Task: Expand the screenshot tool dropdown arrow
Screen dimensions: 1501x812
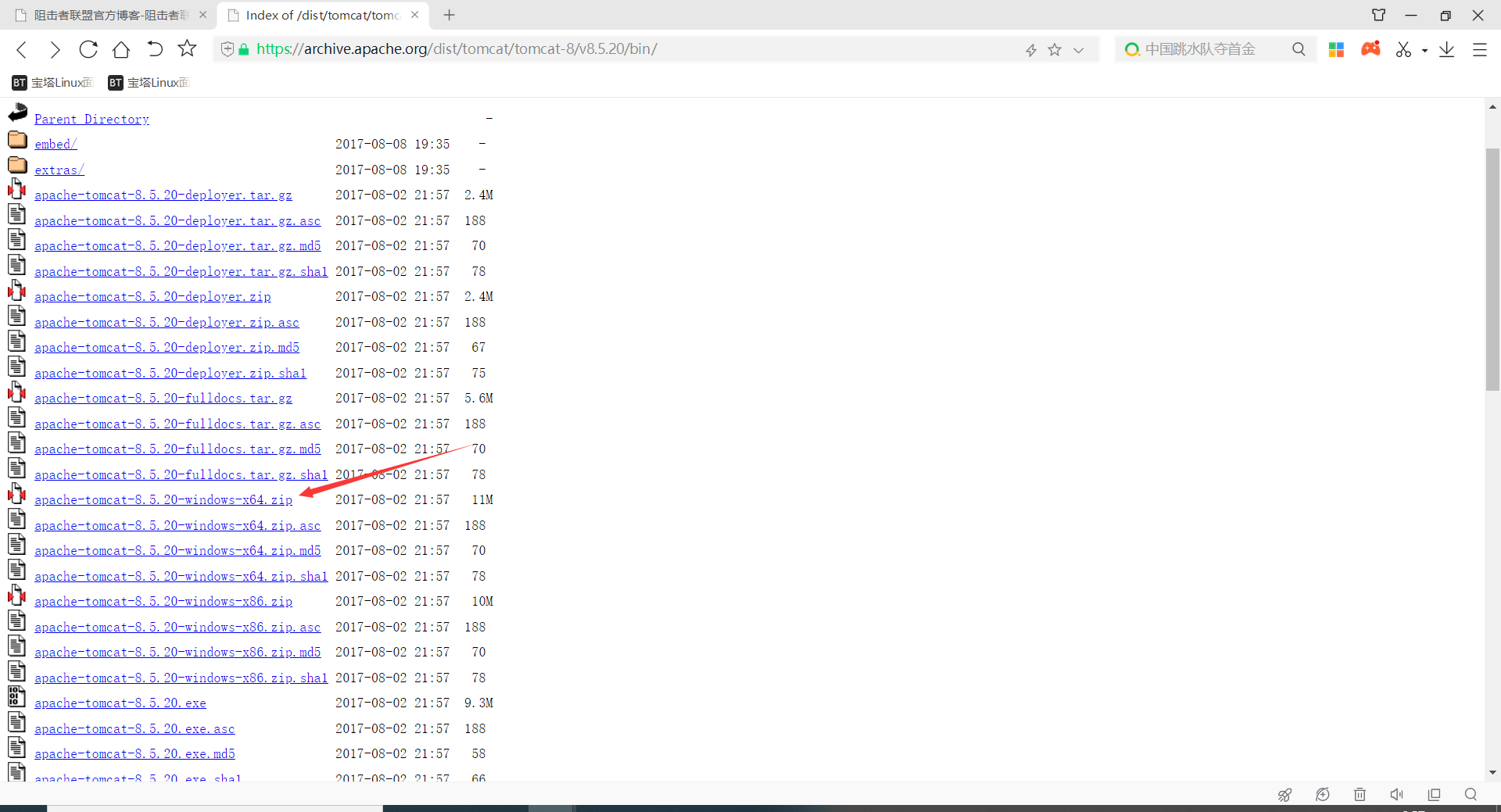Action: (x=1424, y=50)
